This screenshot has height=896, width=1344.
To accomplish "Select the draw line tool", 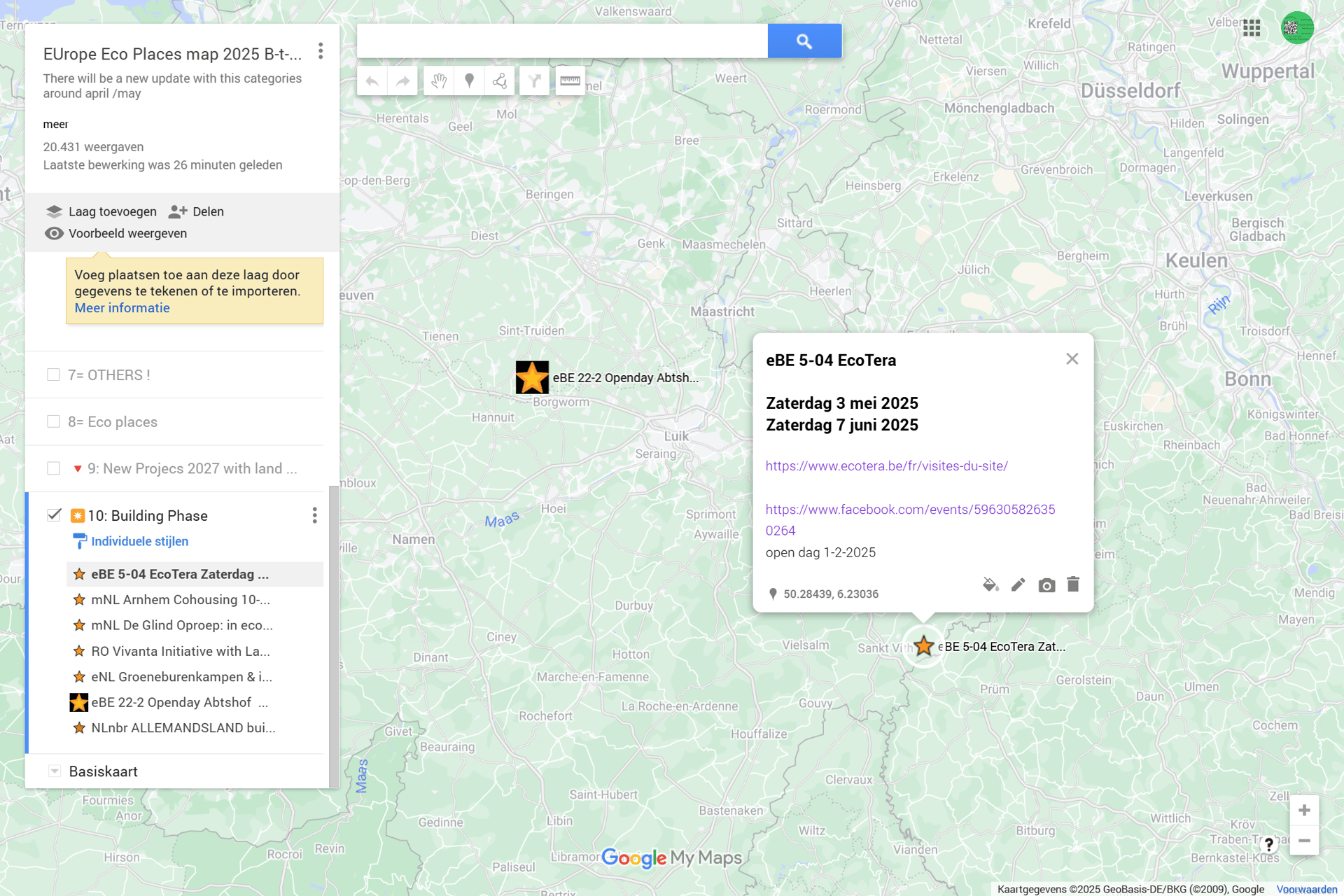I will coord(500,81).
